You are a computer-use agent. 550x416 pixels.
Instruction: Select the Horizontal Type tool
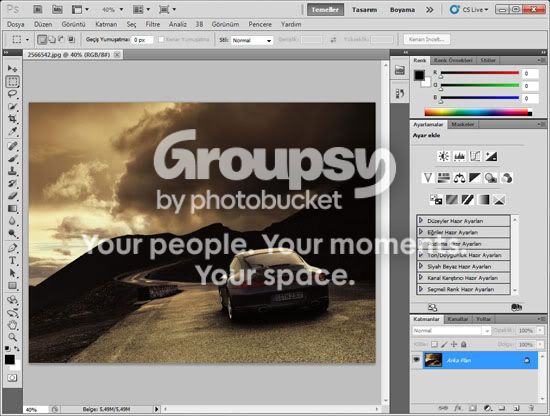[x=13, y=260]
